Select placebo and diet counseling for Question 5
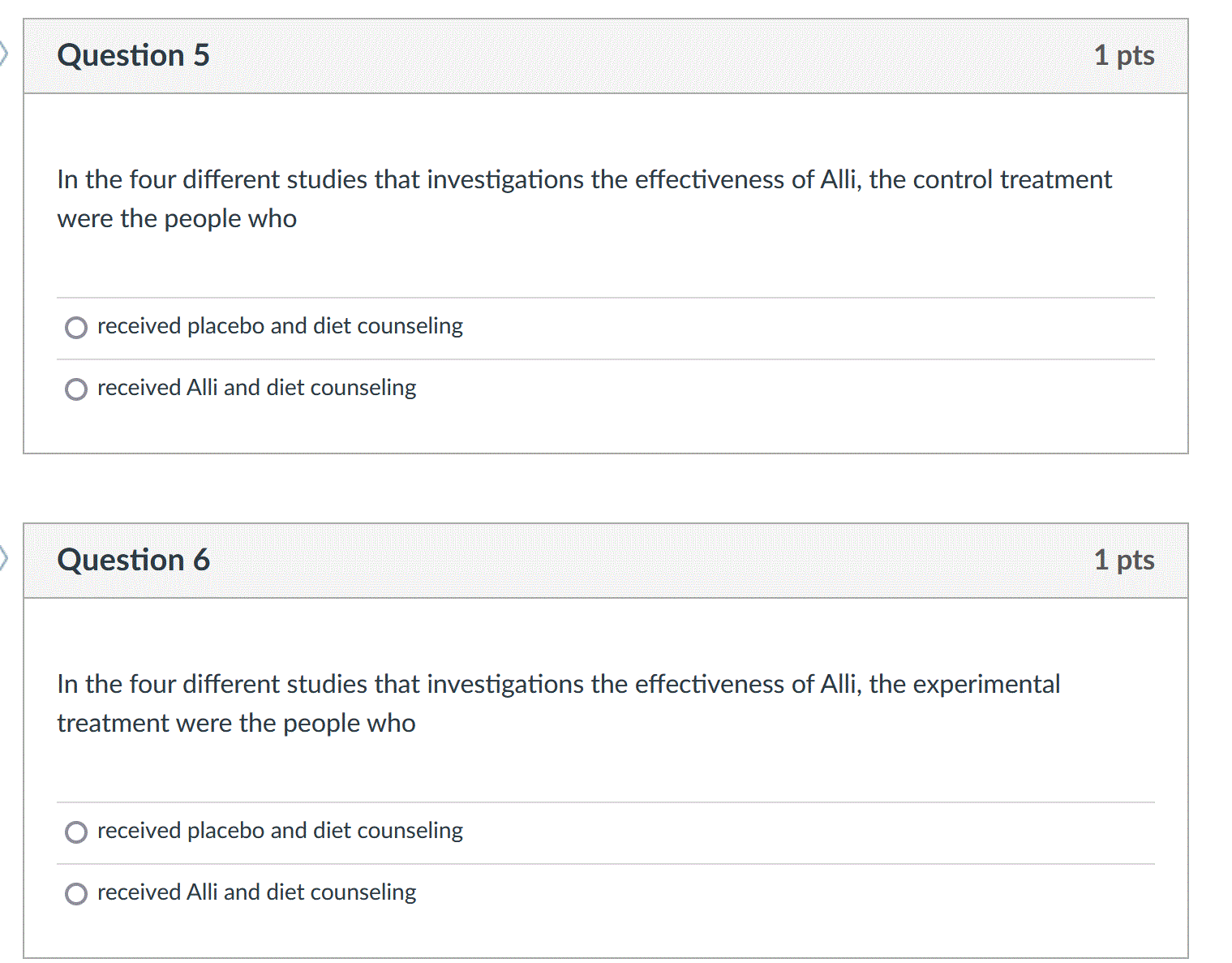This screenshot has width=1232, height=963. click(76, 328)
